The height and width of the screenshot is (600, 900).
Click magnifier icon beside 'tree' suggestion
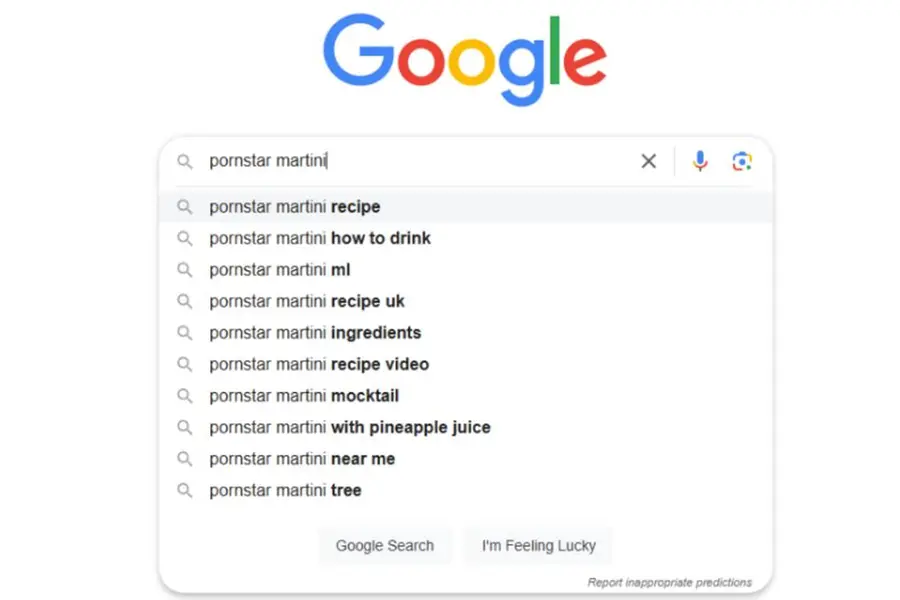click(x=184, y=490)
